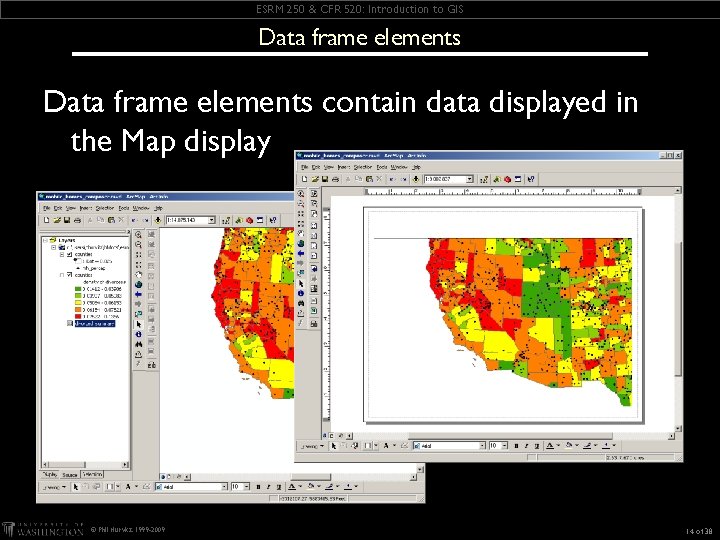Select the highlighted bottom layer in table of contents
Screen dimensions: 720x540
click(x=95, y=323)
